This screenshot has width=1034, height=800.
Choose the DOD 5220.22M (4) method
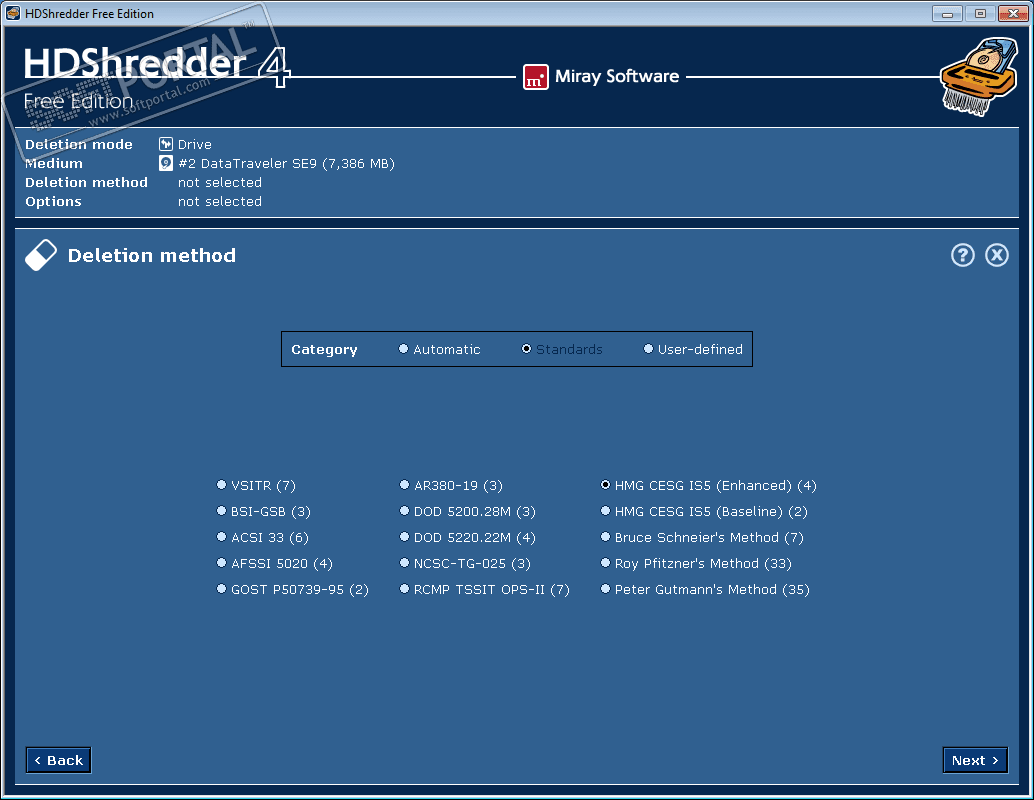pyautogui.click(x=468, y=538)
